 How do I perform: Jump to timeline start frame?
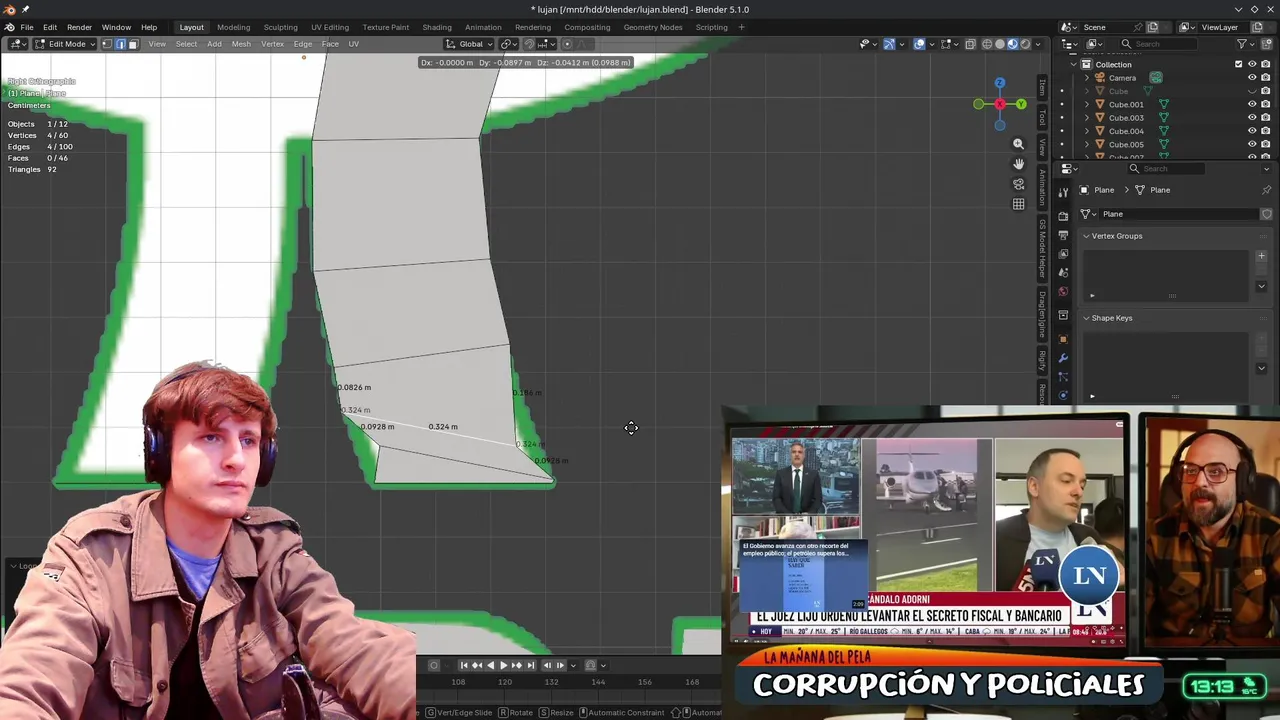tap(464, 665)
